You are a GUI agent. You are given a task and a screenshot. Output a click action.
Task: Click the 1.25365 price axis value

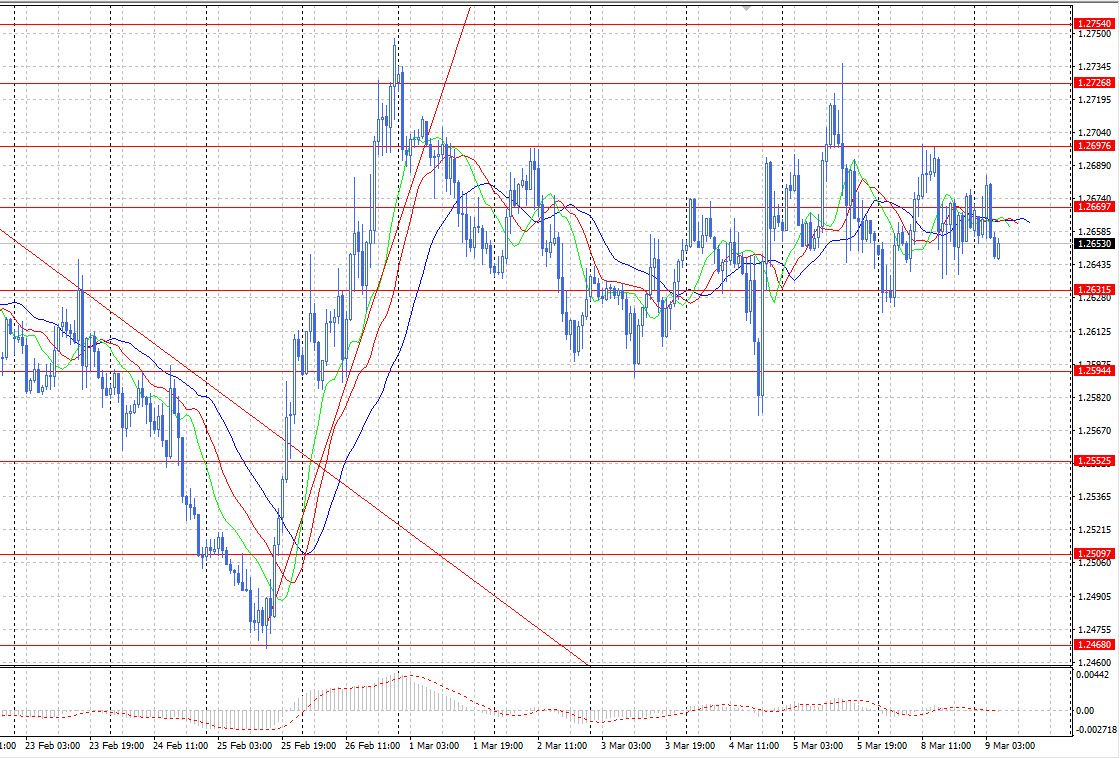point(1094,497)
